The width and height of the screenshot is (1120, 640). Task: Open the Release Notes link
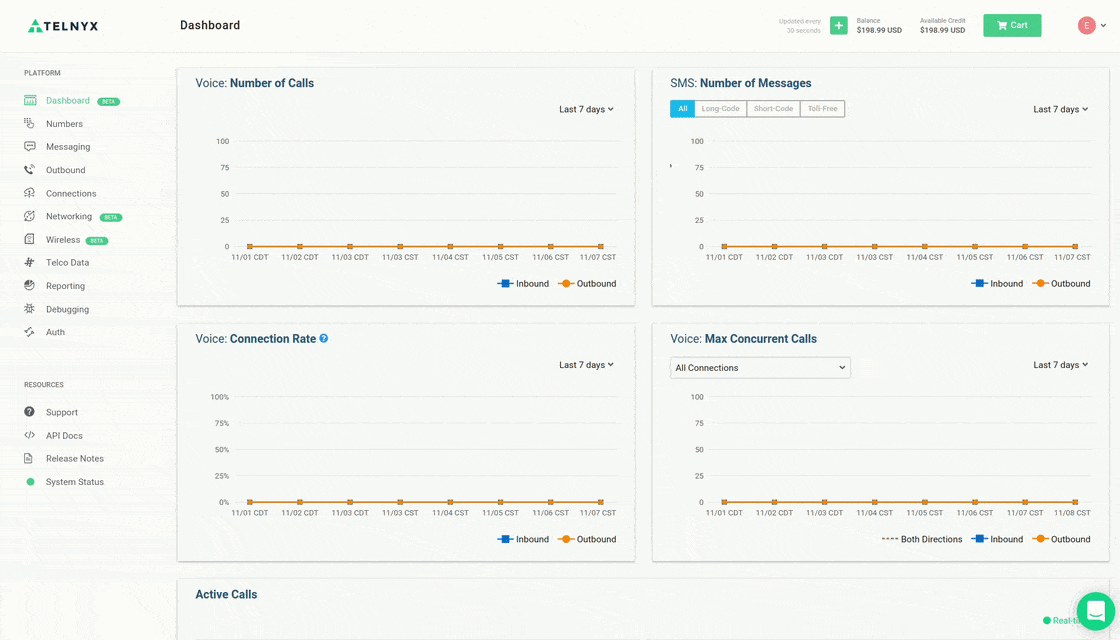coord(75,459)
